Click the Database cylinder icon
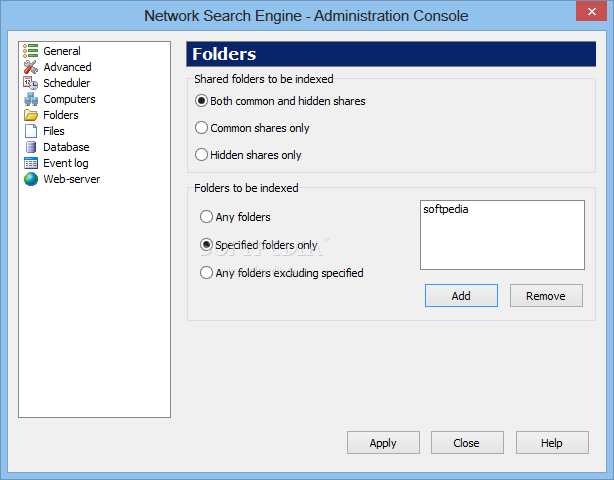614x480 pixels. [x=31, y=147]
